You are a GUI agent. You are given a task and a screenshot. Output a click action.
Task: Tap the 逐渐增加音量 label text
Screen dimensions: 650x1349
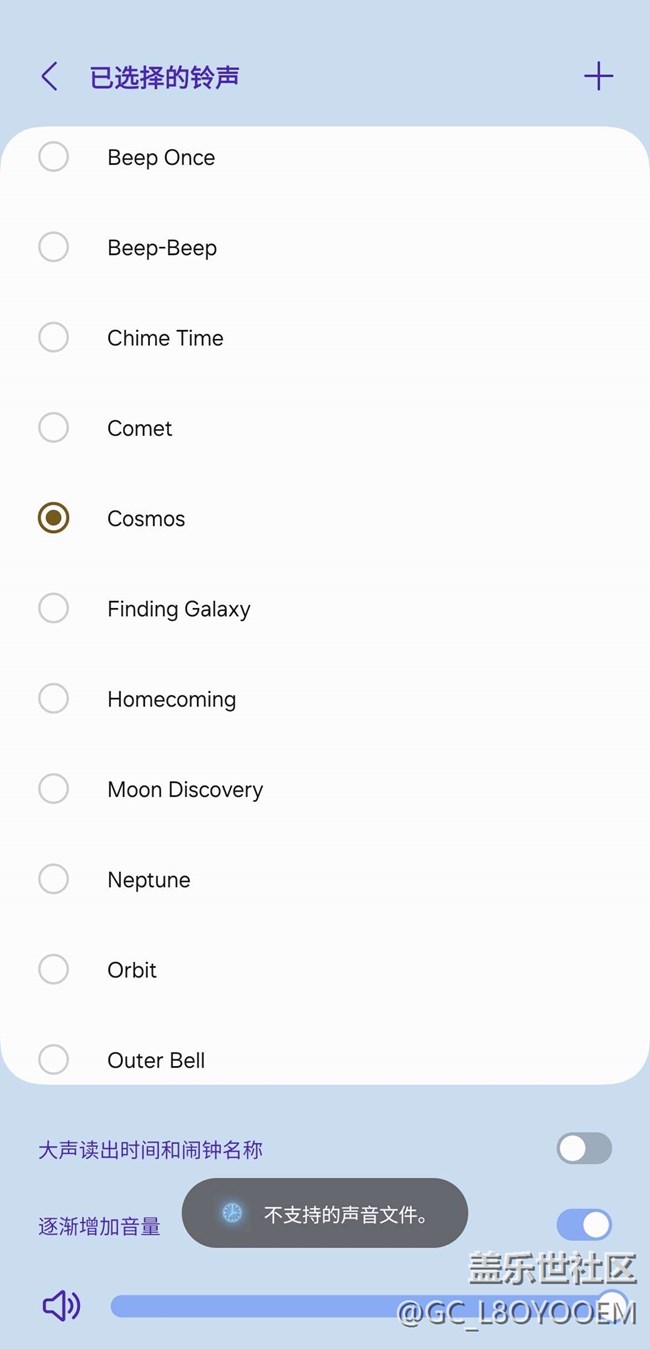click(x=99, y=1226)
